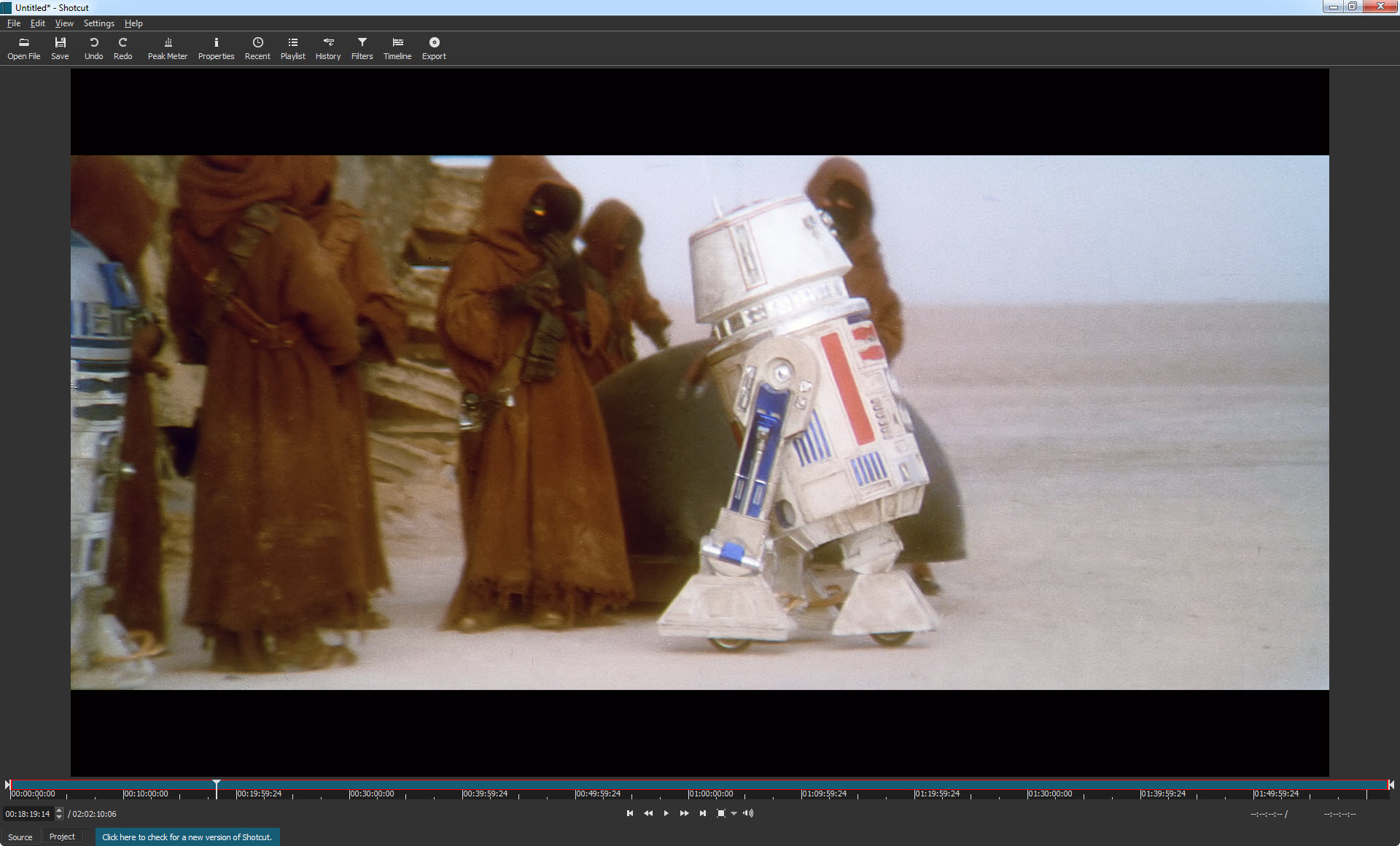Screen dimensions: 1400x846
Task: Skip to the end of the clip
Action: pyautogui.click(x=702, y=813)
